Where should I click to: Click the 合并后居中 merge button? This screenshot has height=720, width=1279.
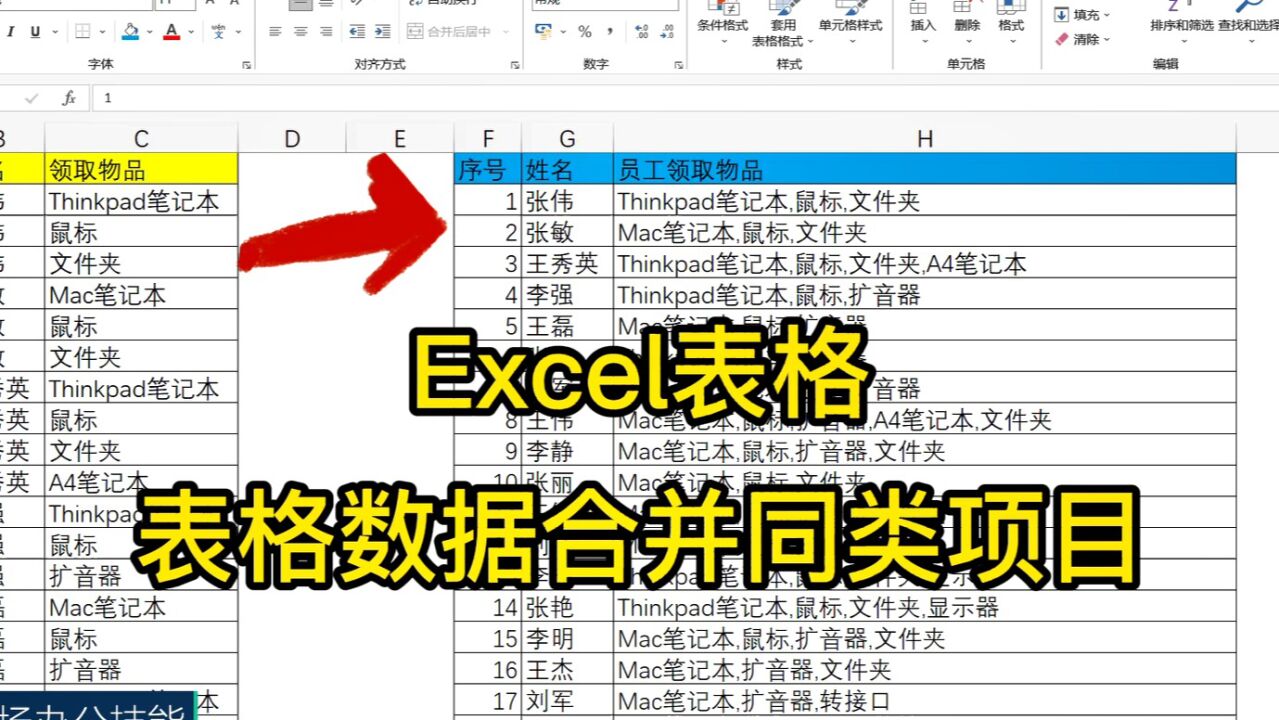[x=450, y=32]
